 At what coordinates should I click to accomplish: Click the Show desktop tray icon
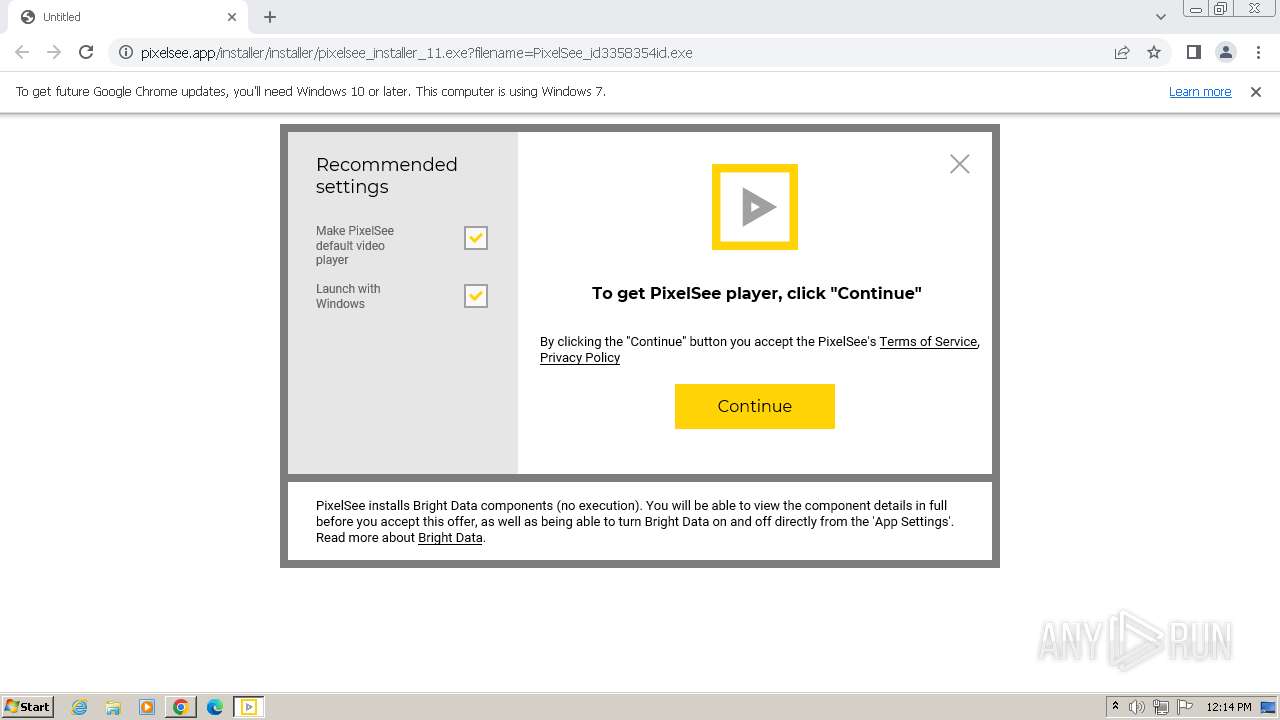click(x=1268, y=707)
